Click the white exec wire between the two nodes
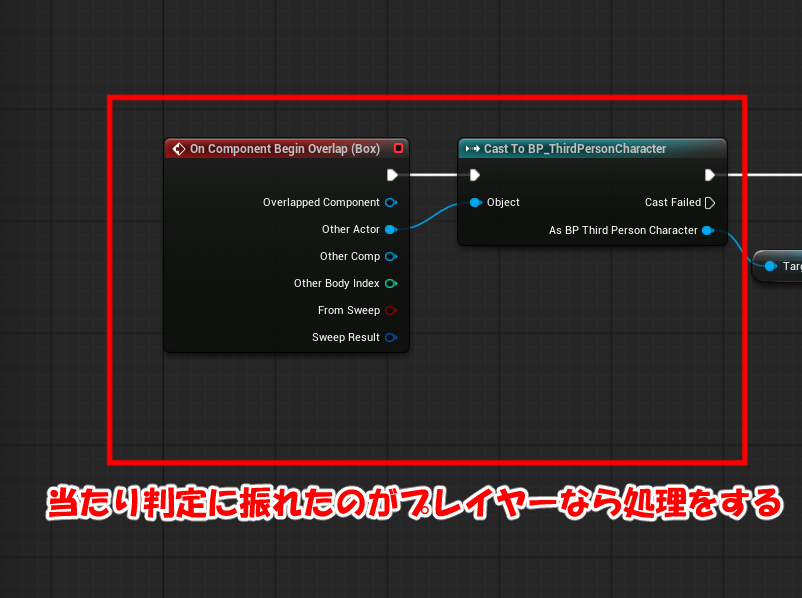The image size is (802, 598). [432, 175]
